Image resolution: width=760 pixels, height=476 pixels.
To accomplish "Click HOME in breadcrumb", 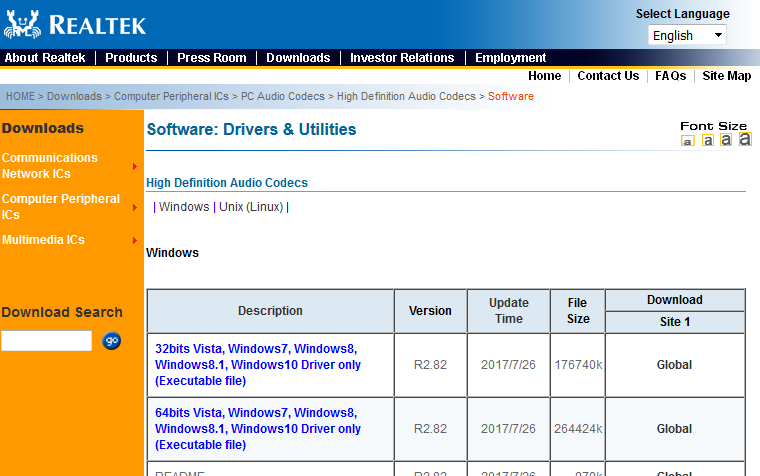I will 20,96.
